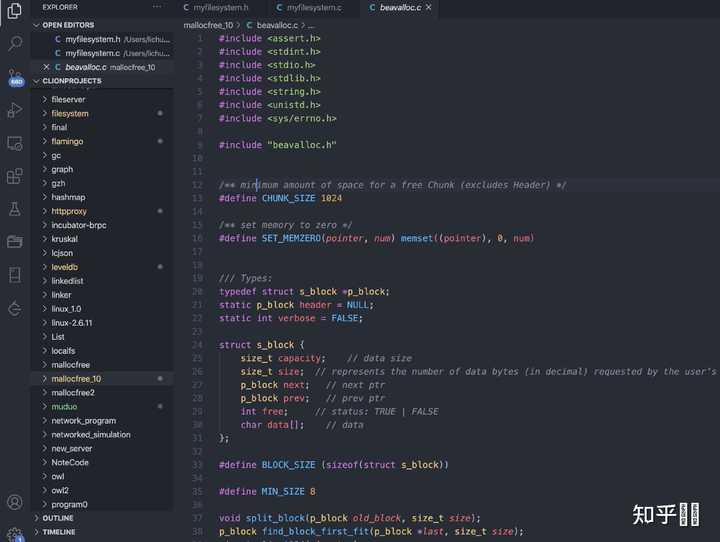This screenshot has width=720, height=542.
Task: Select the mallocfree_10 folder
Action: point(102,378)
